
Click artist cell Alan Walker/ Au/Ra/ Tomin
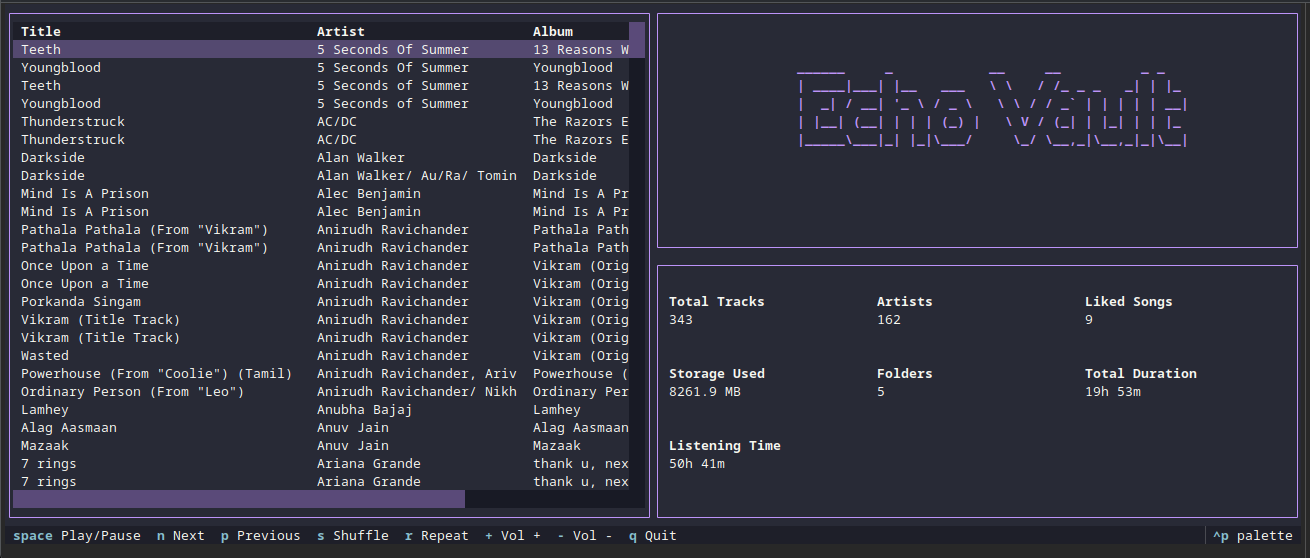[417, 175]
